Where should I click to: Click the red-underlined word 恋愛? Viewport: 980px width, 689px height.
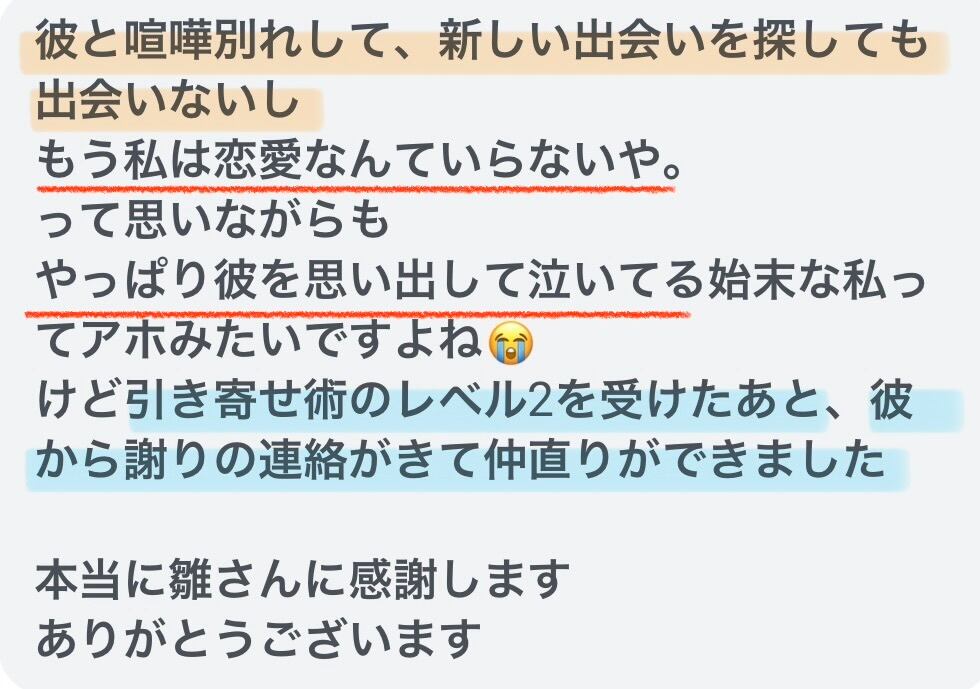(258, 161)
